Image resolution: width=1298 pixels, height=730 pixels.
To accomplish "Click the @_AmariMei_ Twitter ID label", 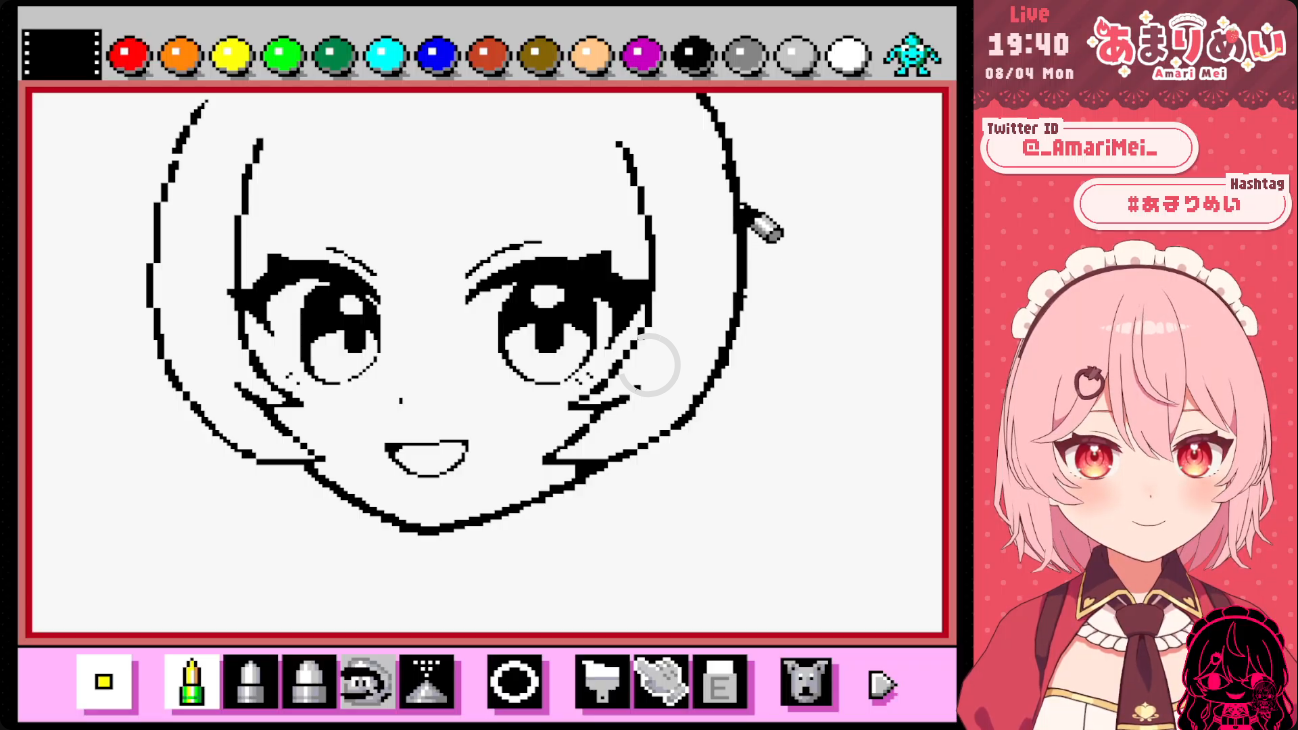I will pyautogui.click(x=1089, y=149).
